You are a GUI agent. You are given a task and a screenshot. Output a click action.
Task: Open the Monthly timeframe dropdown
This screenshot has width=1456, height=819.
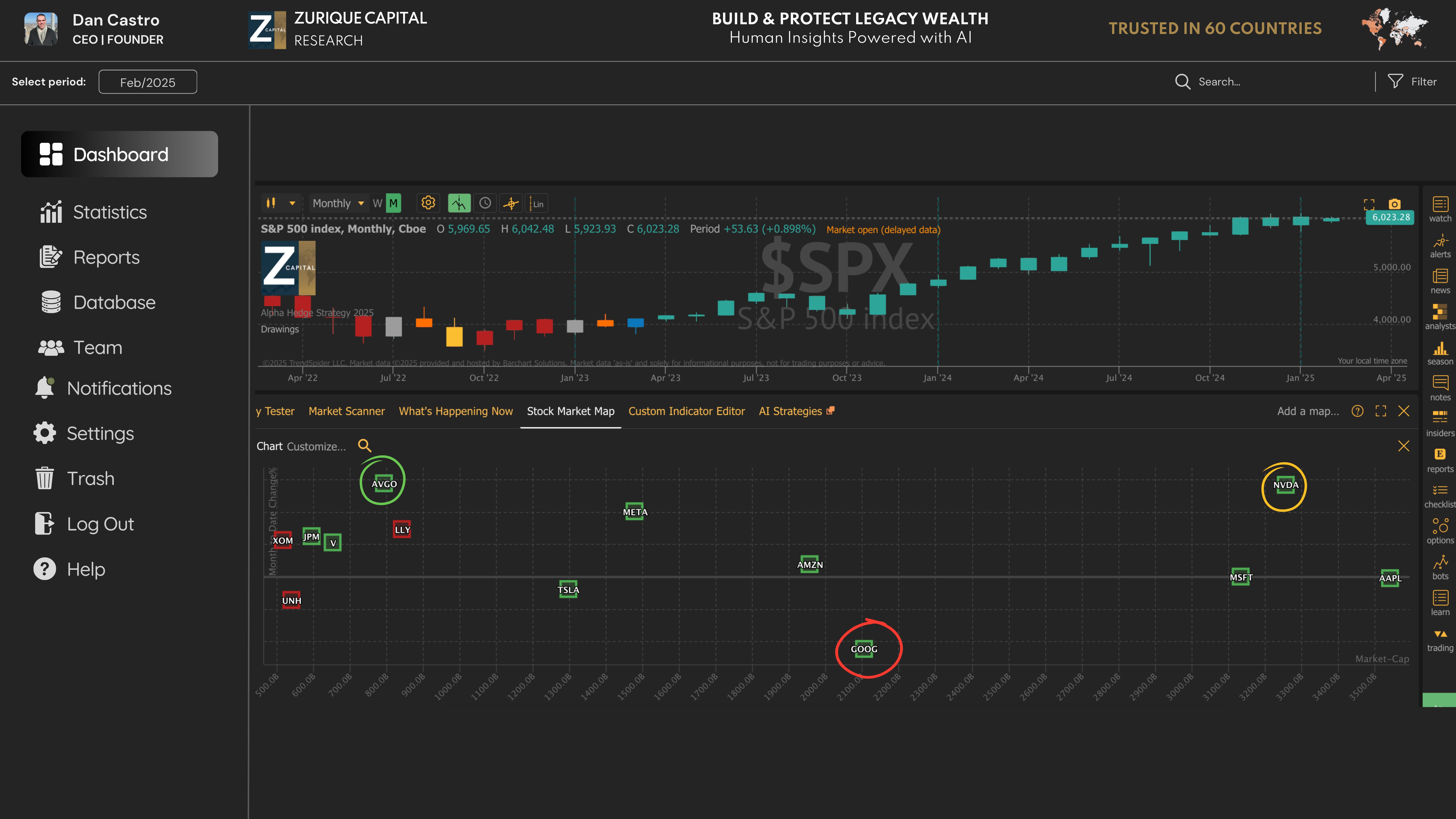(338, 204)
